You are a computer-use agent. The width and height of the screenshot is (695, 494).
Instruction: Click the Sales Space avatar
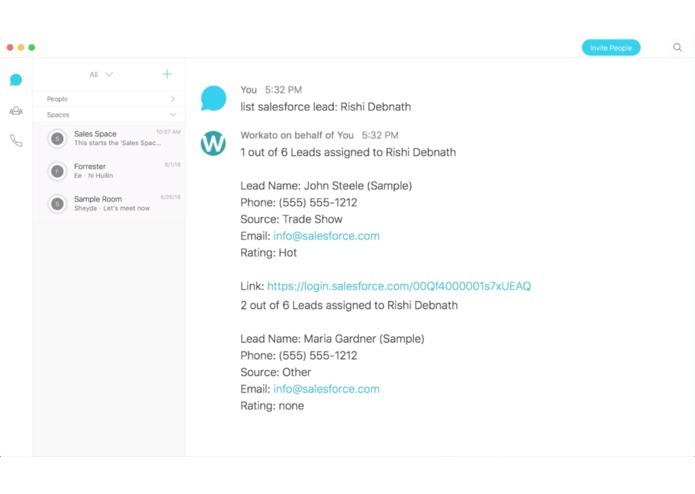[57, 139]
